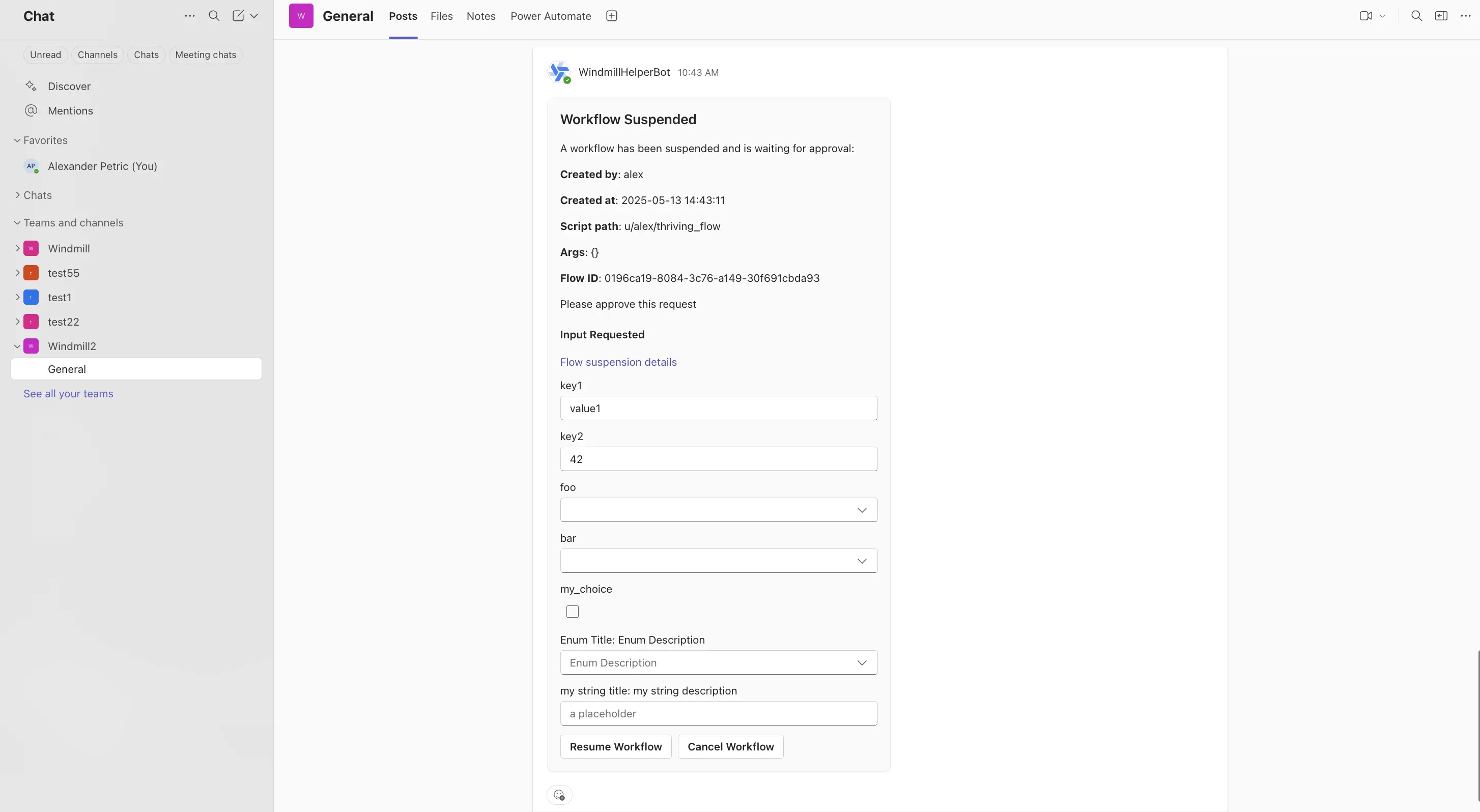Create a new post with the plus icon
1480x812 pixels.
(611, 15)
